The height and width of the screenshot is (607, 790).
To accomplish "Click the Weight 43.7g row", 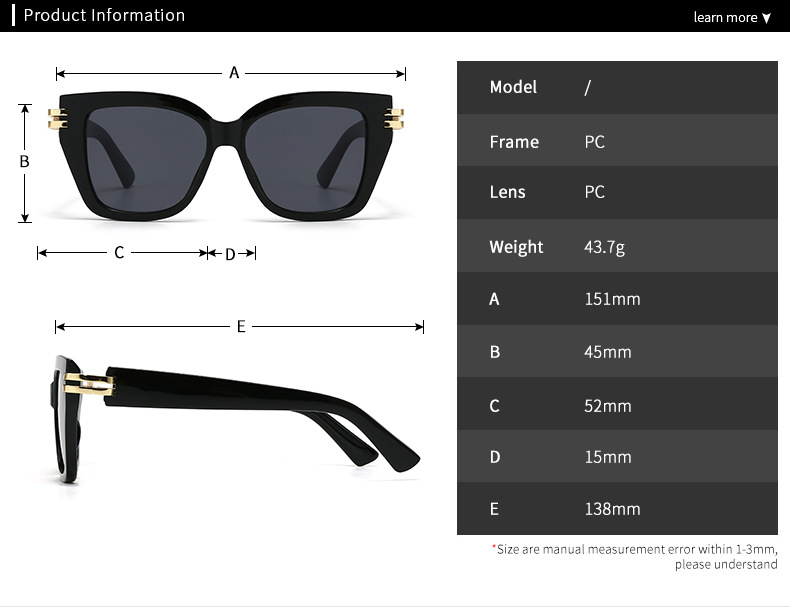I will coord(617,246).
